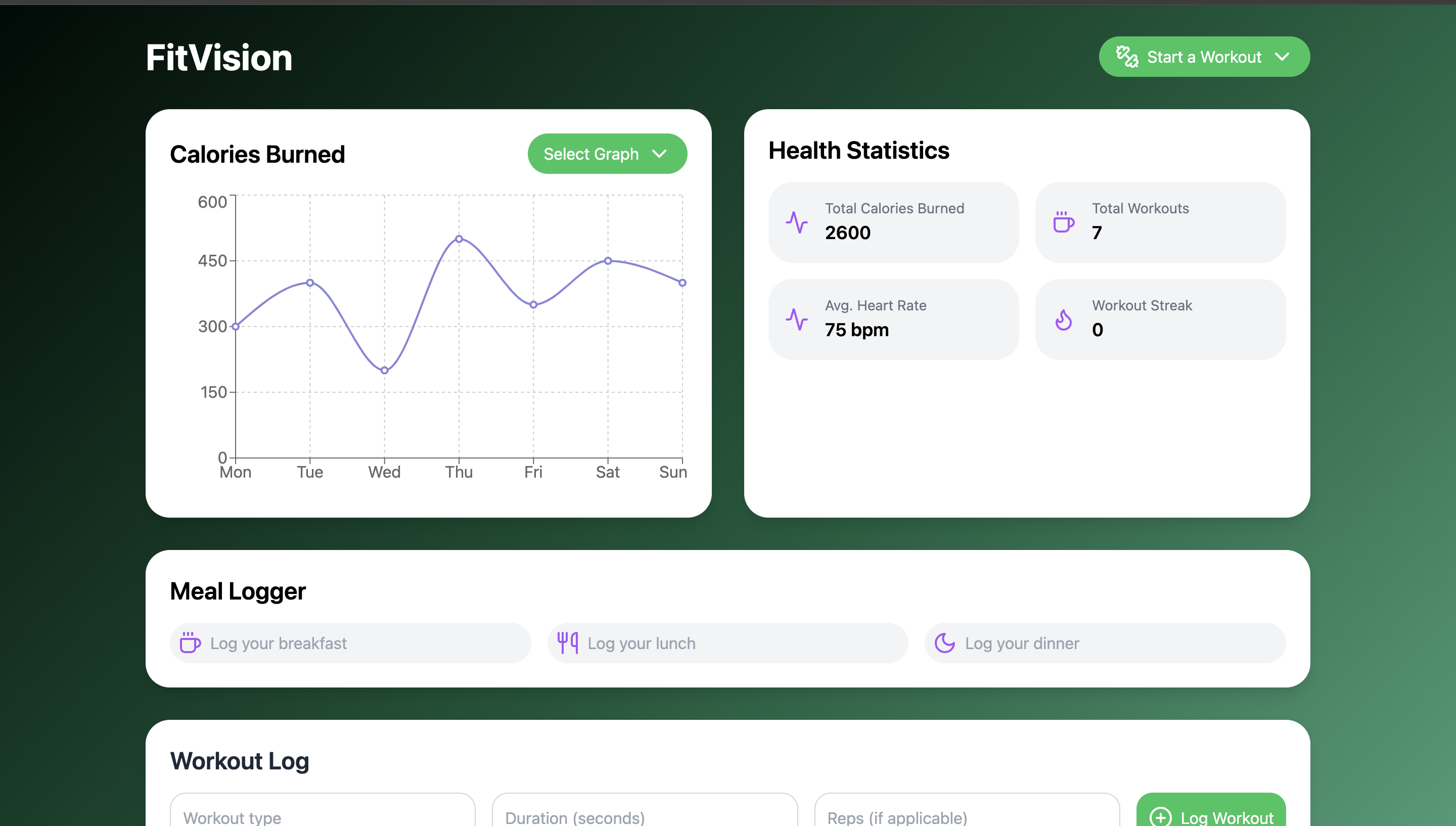Open the Select Graph dropdown
Viewport: 1456px width, 826px height.
(x=607, y=154)
